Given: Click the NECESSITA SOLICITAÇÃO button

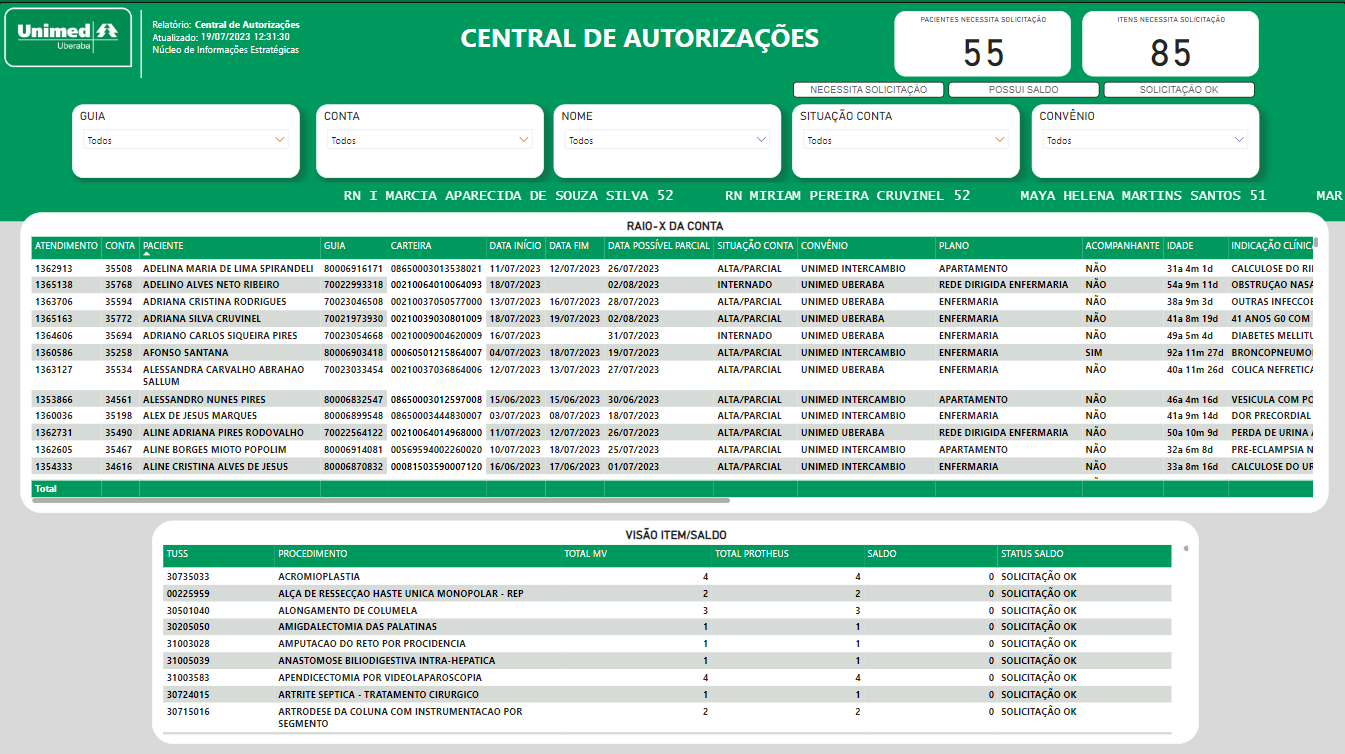Looking at the screenshot, I should tap(868, 90).
